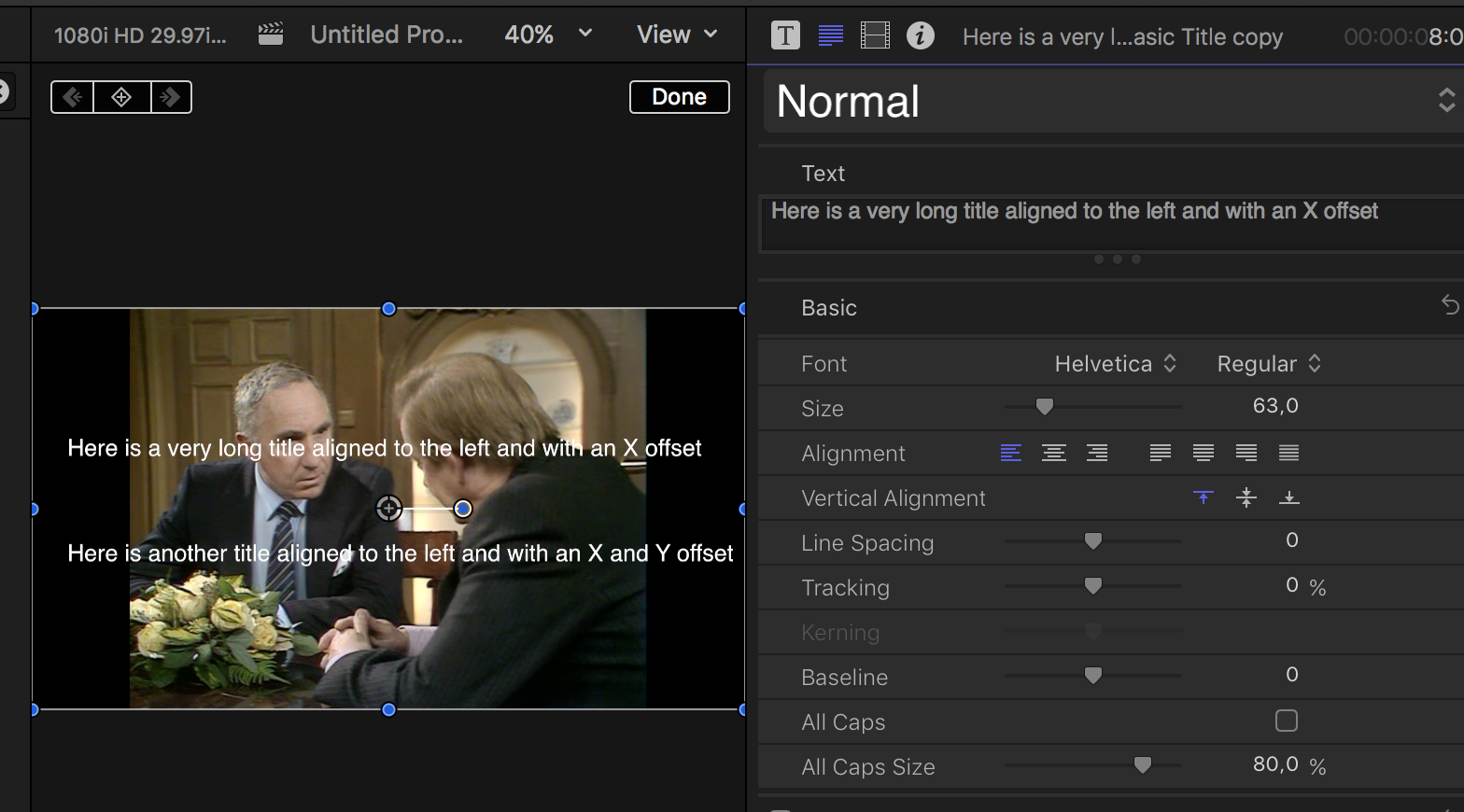
Task: Click the Line Spacing parameter label
Action: pos(867,543)
